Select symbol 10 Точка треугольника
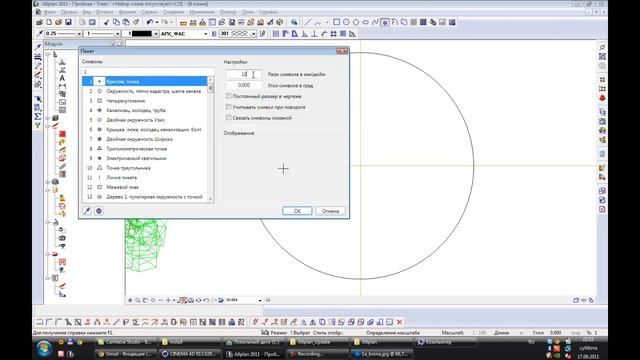The height and width of the screenshot is (360, 640). pos(145,168)
